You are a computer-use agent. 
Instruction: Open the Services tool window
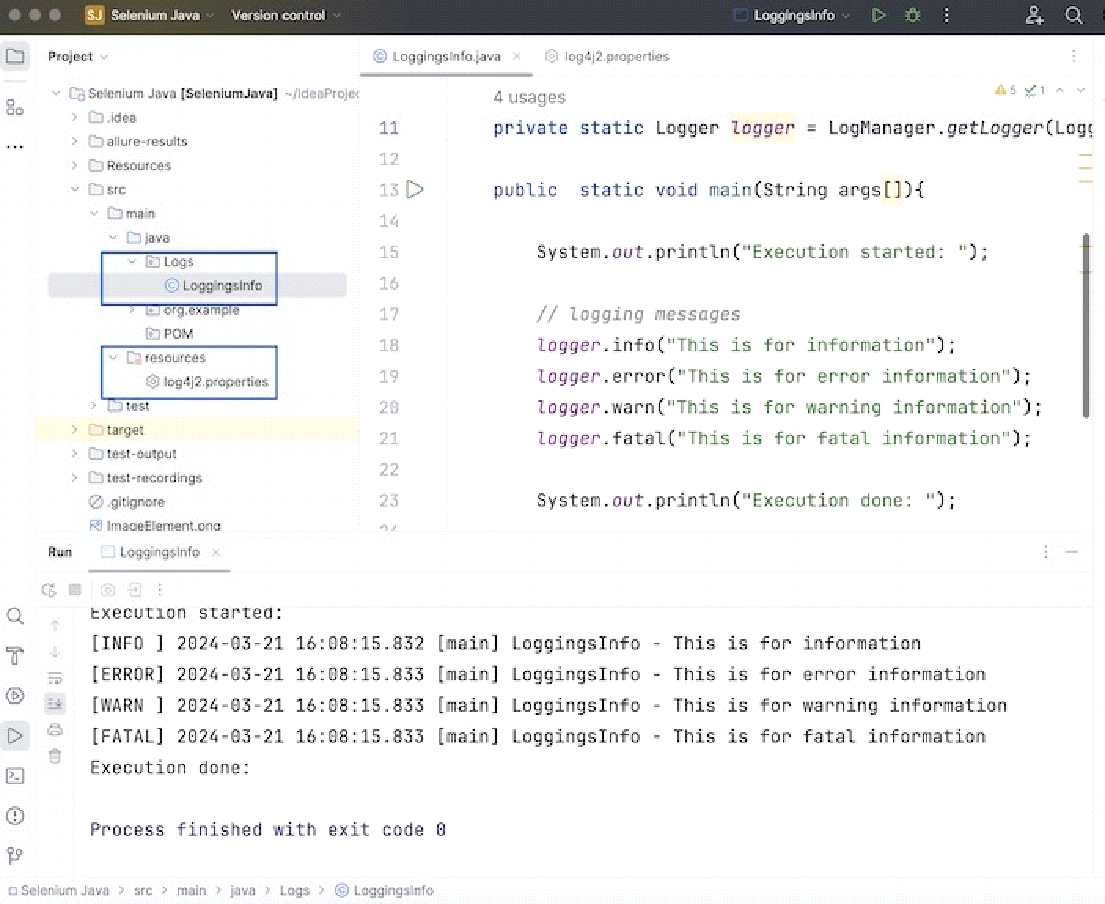click(15, 696)
